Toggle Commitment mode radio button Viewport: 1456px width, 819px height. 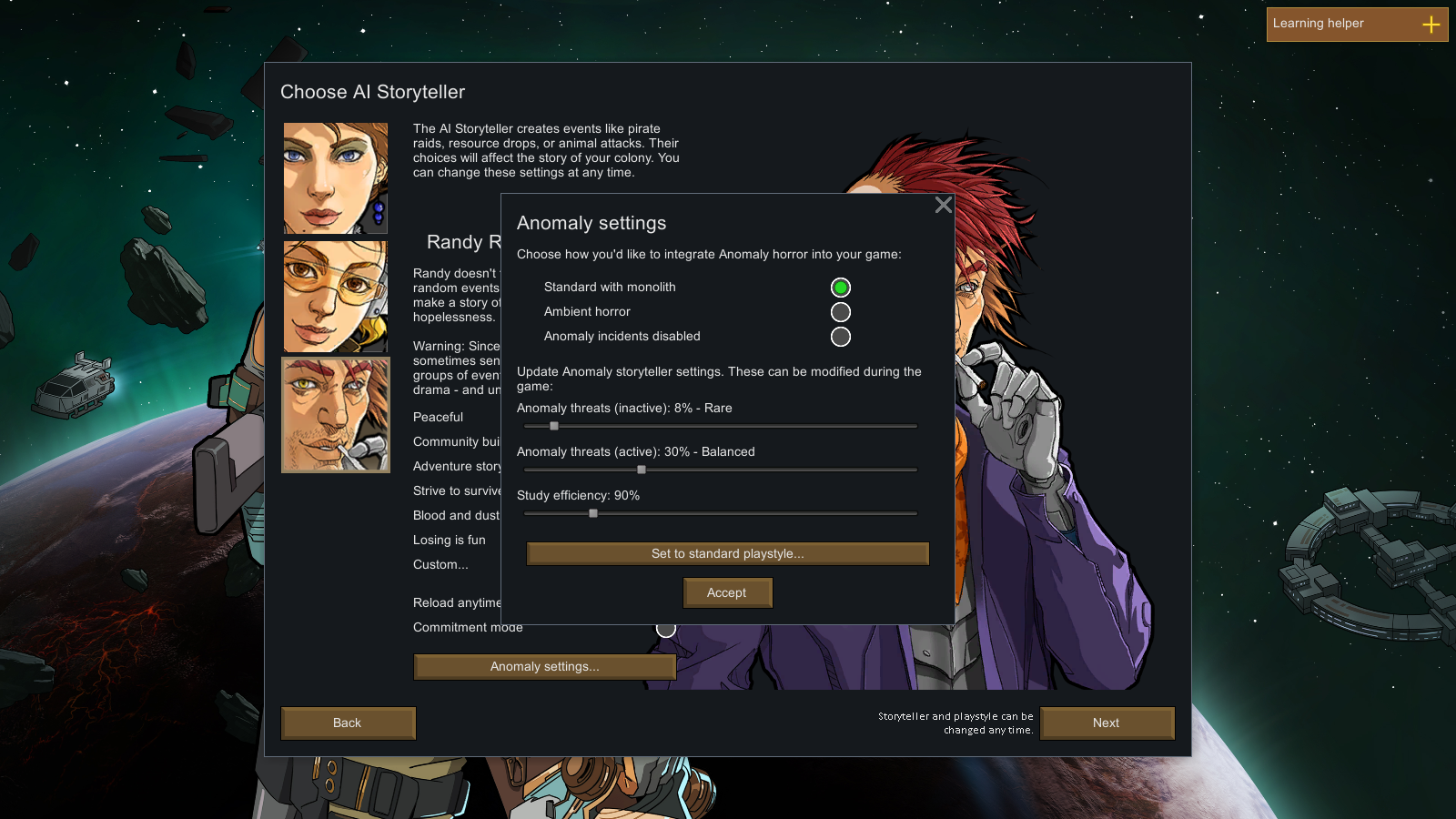pyautogui.click(x=666, y=628)
